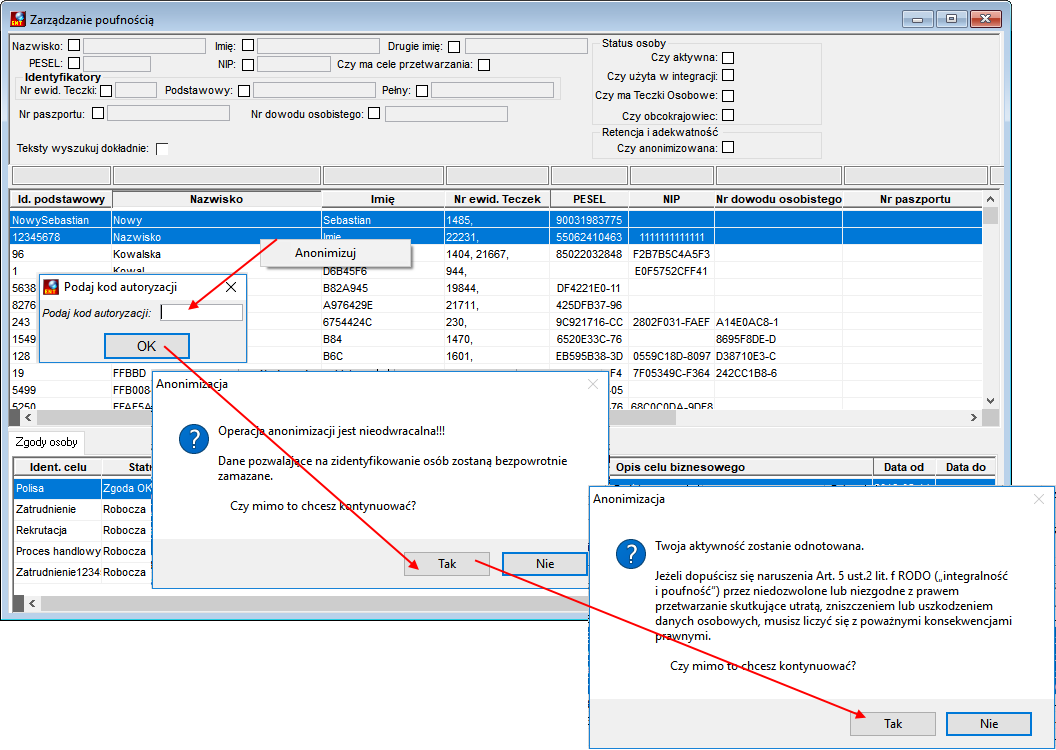
Task: Click the table's vertical scrollbar down arrow
Action: tap(990, 401)
